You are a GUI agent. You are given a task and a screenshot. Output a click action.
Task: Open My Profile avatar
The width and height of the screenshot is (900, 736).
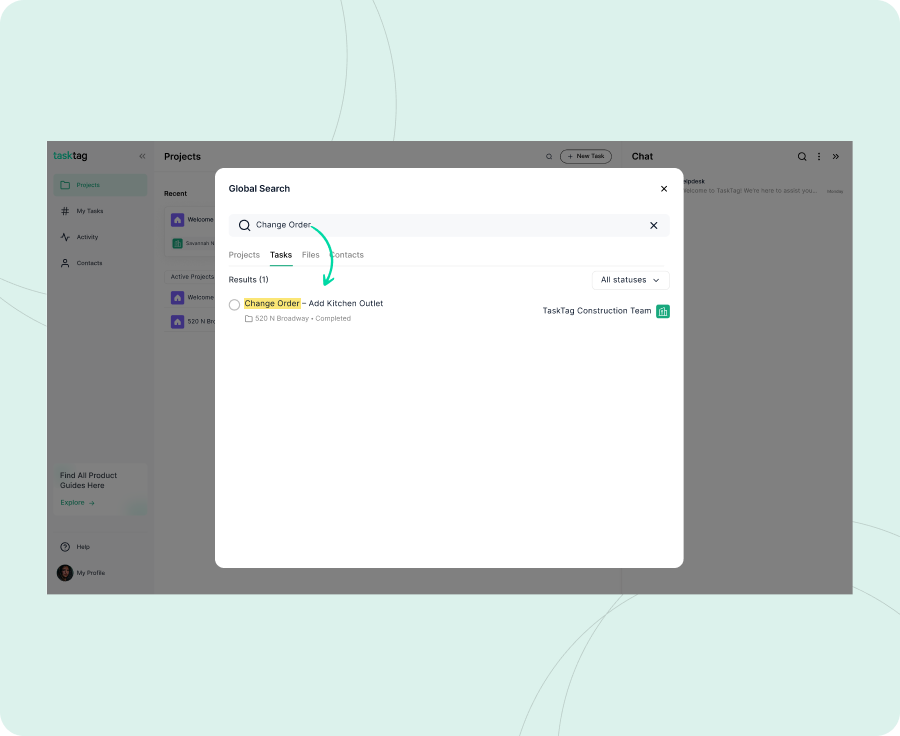66,573
